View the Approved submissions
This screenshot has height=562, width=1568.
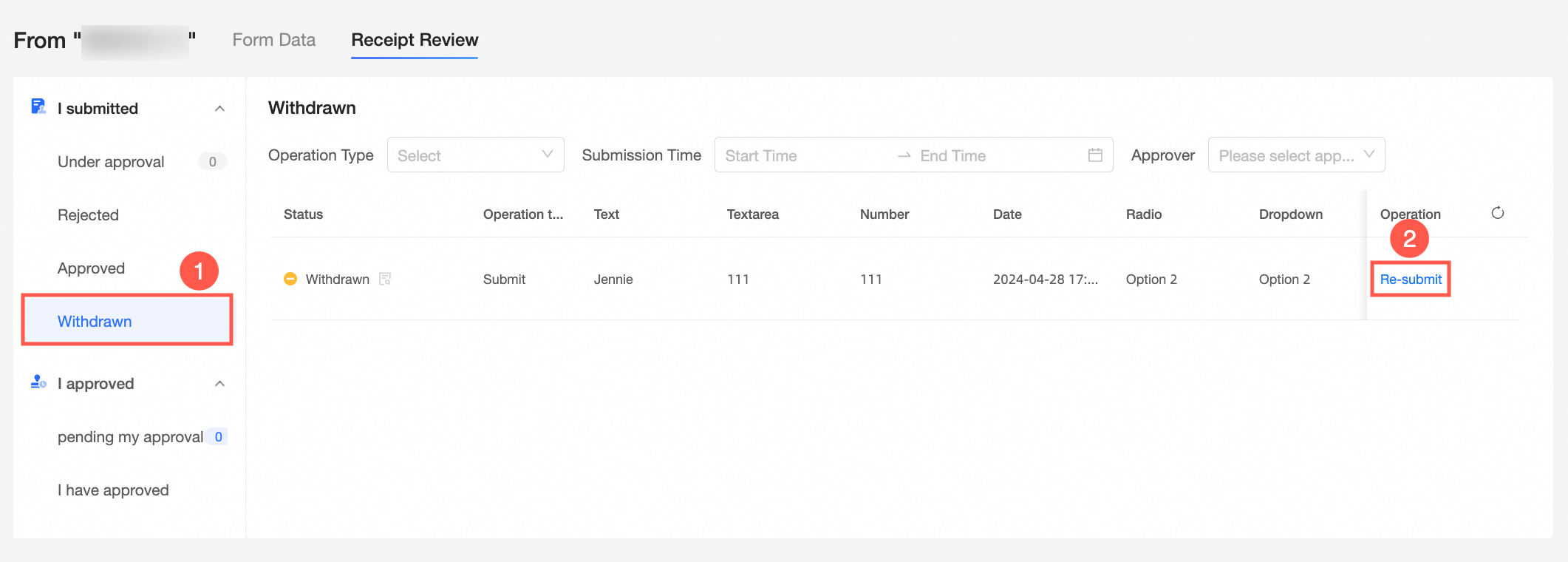tap(91, 268)
